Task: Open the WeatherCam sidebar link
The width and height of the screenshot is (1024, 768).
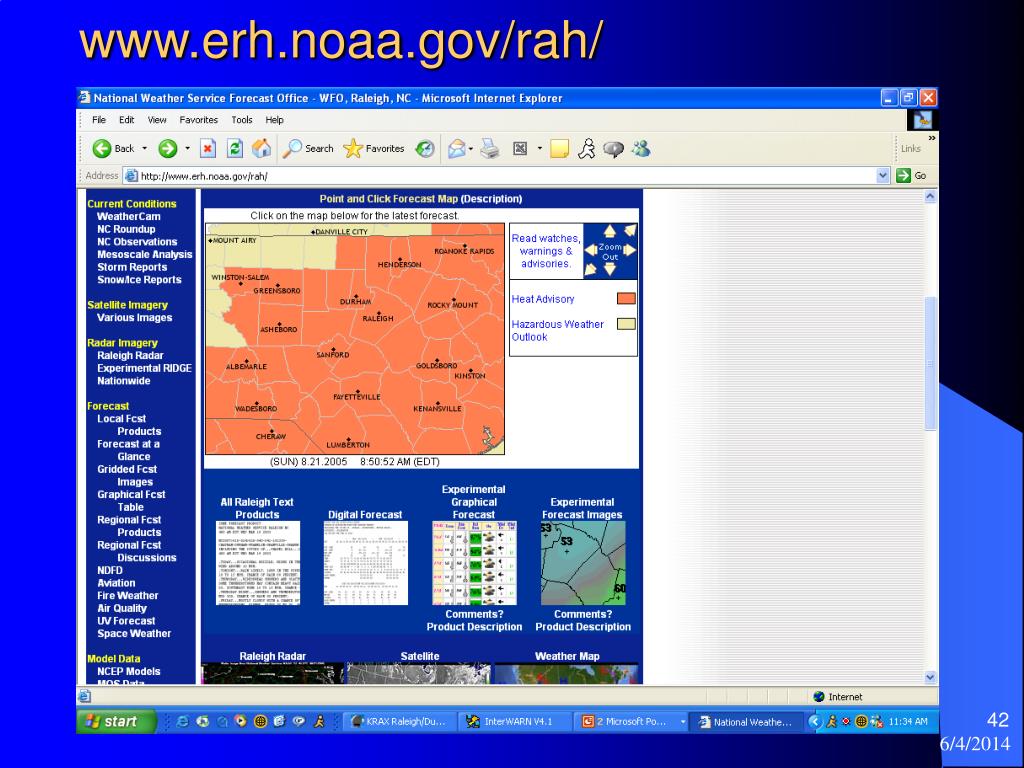Action: [129, 216]
